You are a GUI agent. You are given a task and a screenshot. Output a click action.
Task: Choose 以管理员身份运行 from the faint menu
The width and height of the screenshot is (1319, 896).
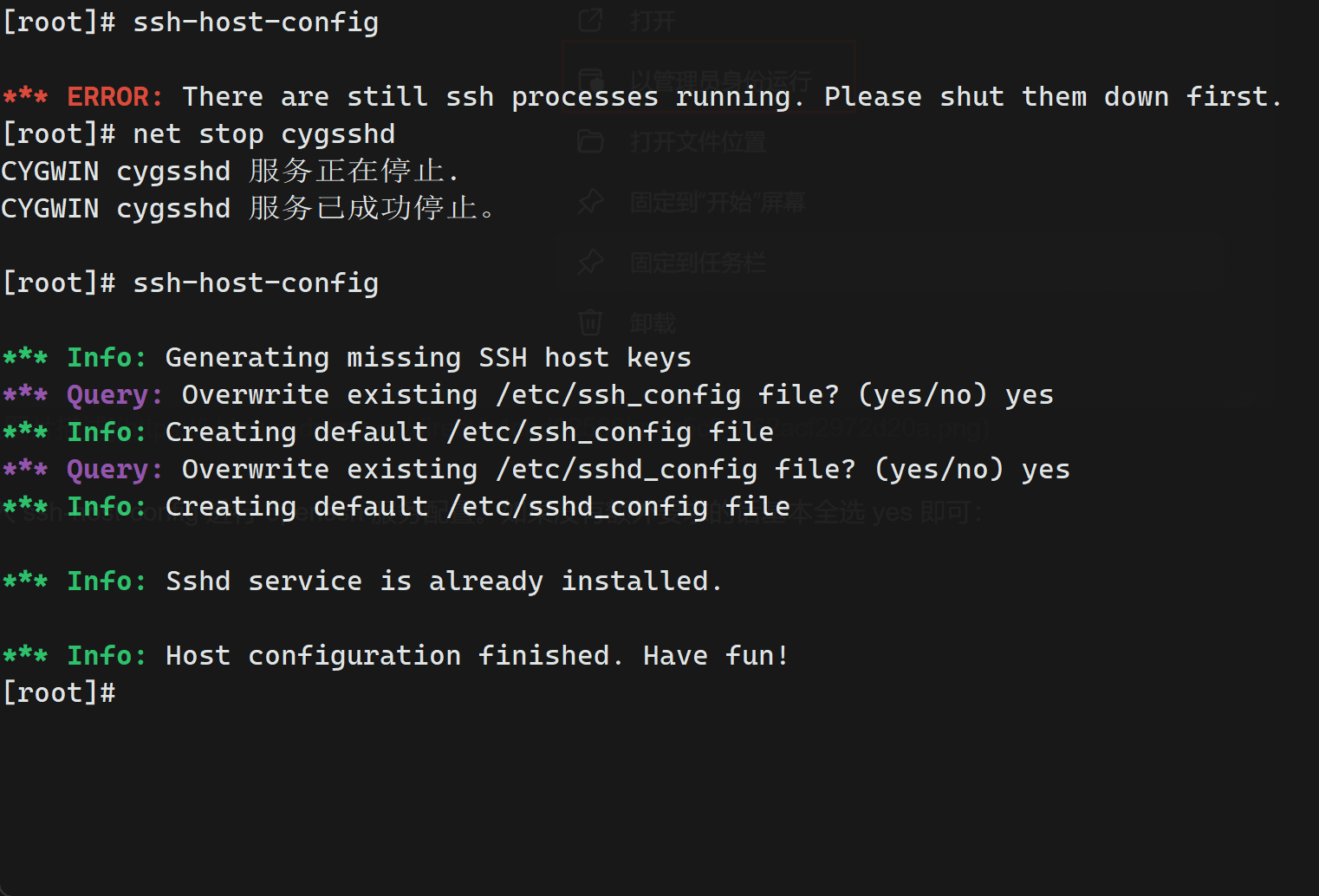click(721, 81)
